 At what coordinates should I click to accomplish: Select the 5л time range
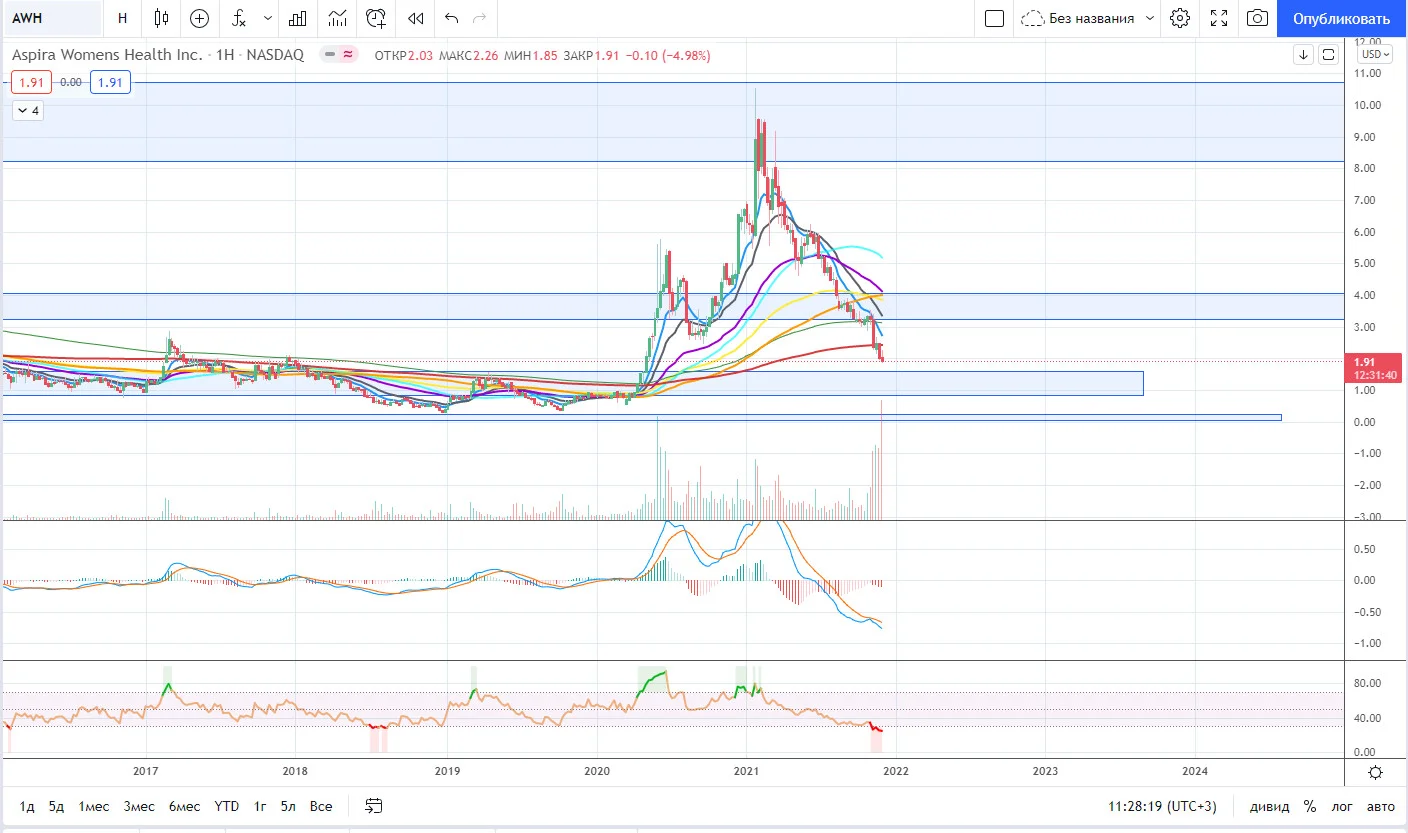tap(288, 806)
